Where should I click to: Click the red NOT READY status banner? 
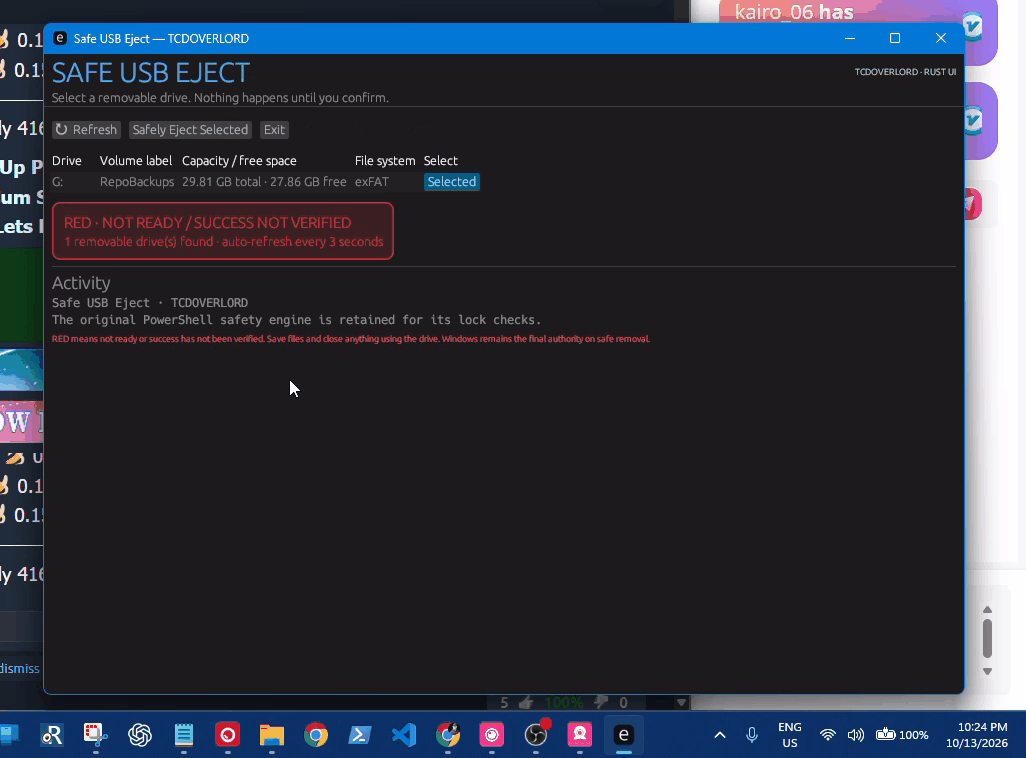pos(223,231)
